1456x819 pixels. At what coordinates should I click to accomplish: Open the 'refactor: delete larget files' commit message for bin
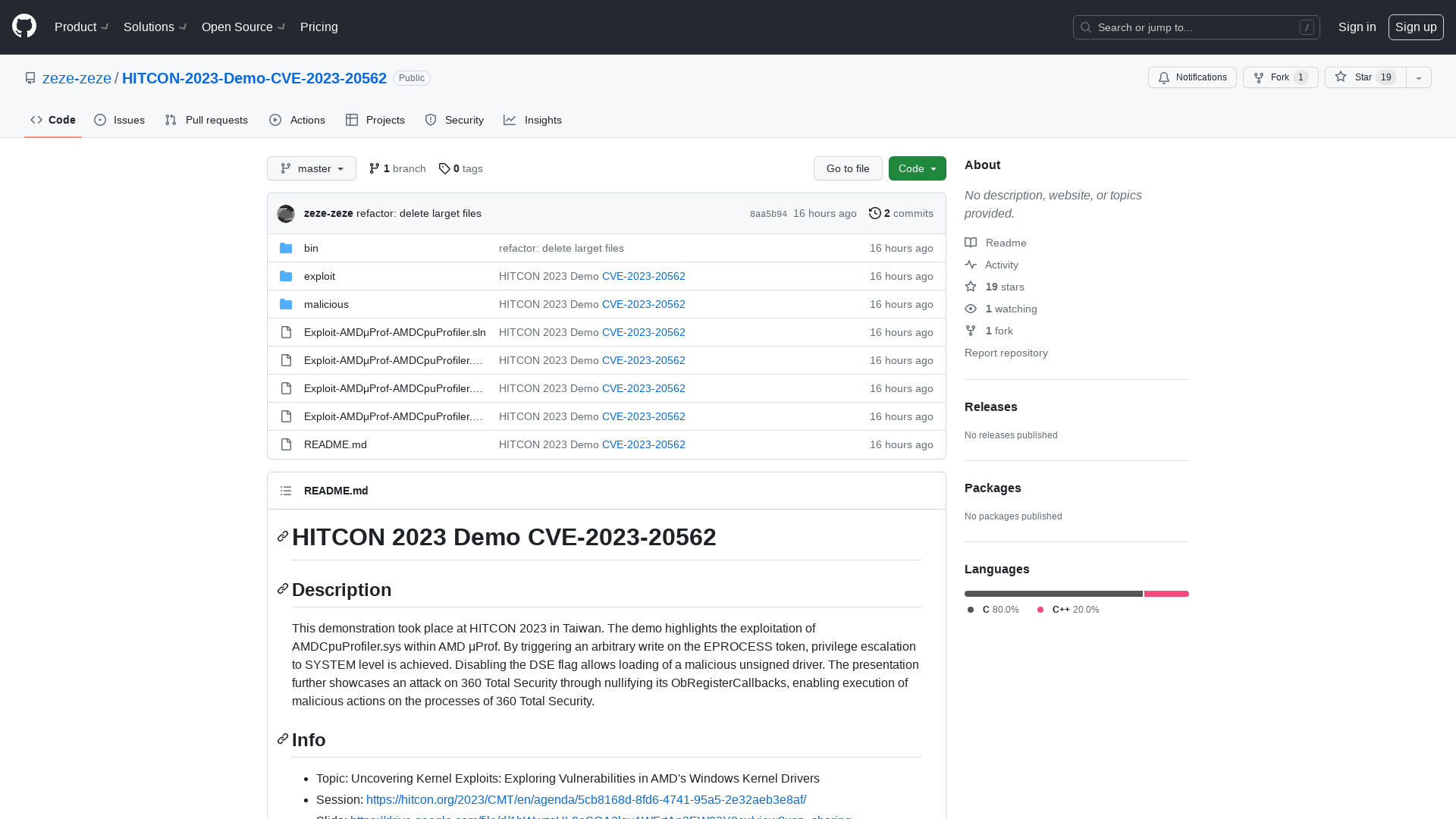[561, 248]
